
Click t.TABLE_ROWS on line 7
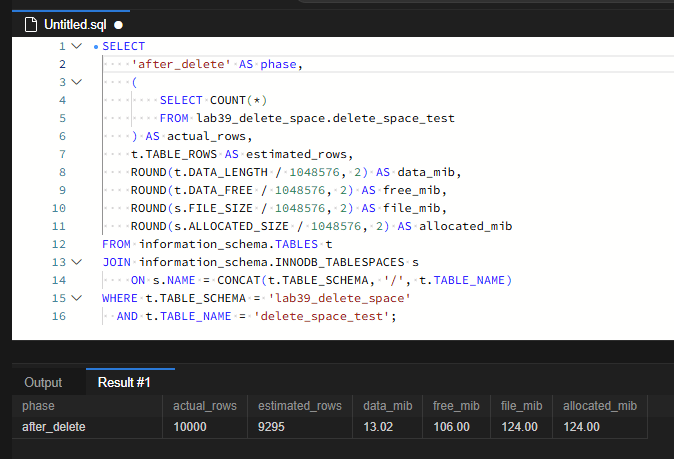click(174, 154)
